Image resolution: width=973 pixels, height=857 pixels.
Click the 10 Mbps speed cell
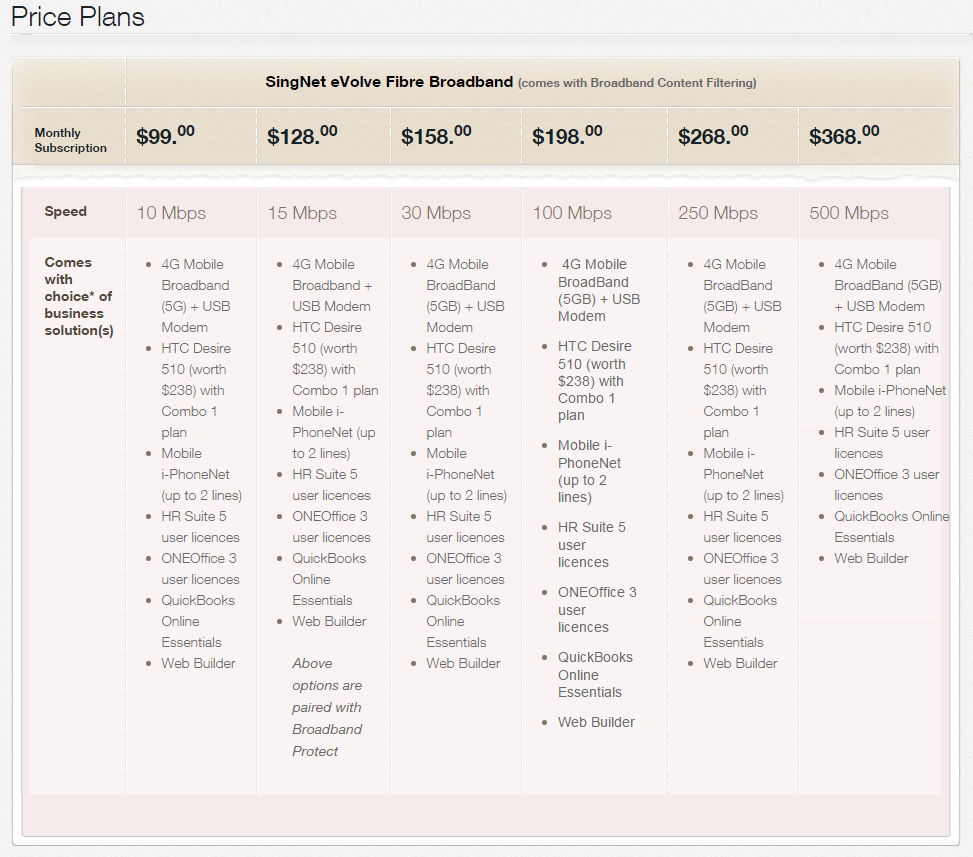click(171, 213)
